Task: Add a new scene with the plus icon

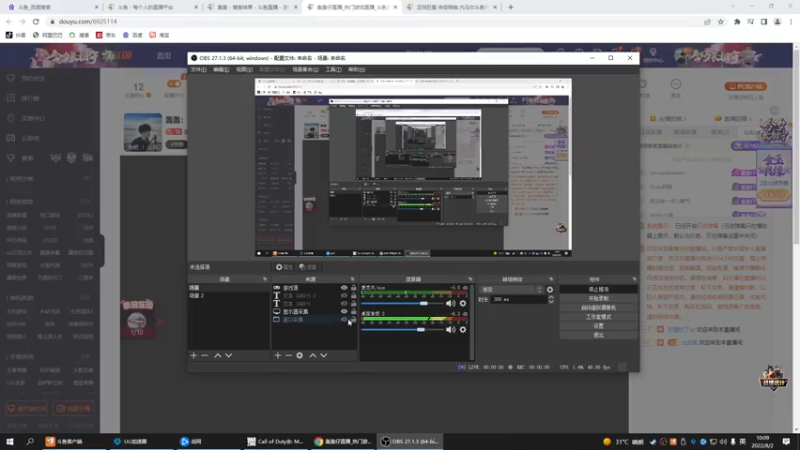Action: pos(193,355)
